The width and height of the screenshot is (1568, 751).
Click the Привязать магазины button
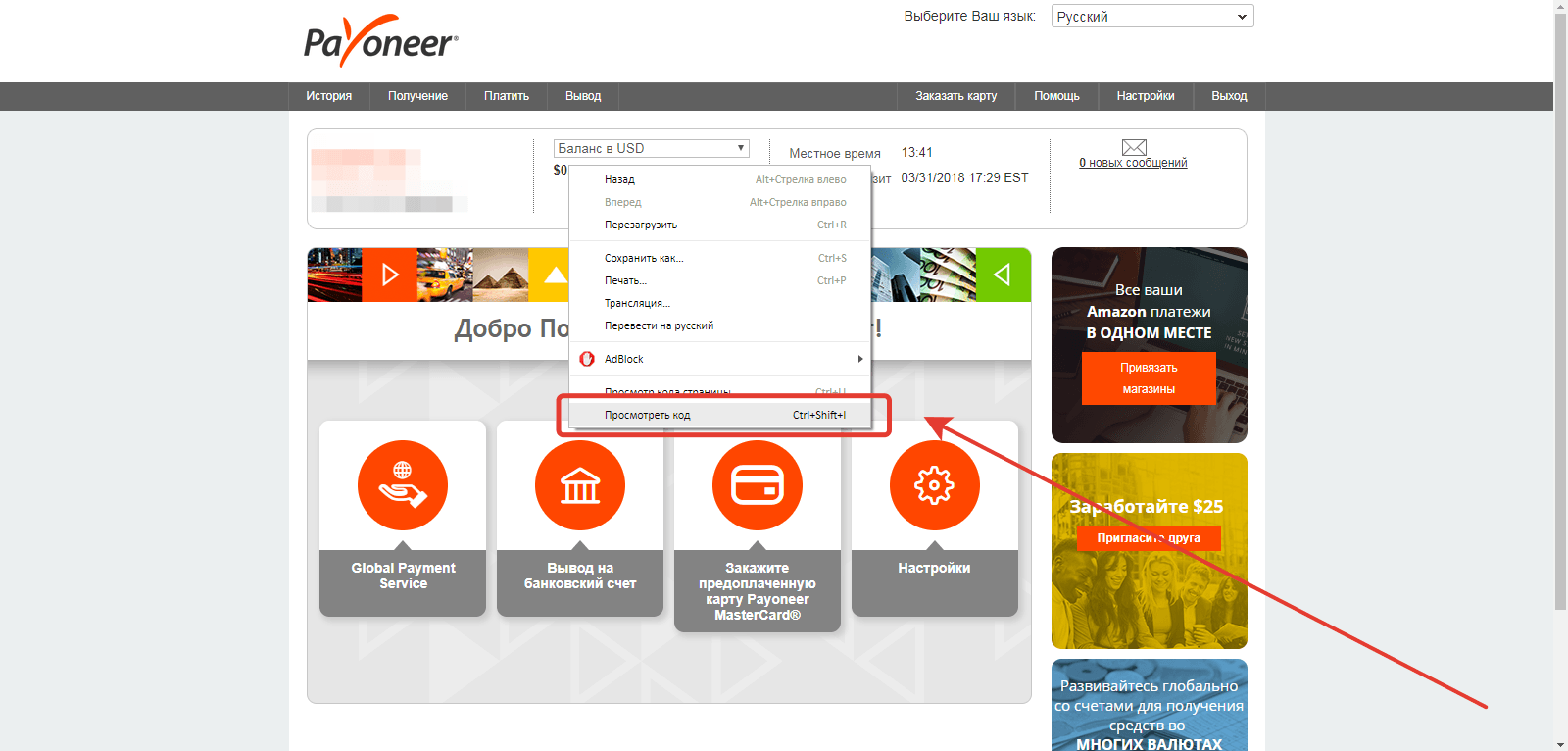(x=1149, y=378)
